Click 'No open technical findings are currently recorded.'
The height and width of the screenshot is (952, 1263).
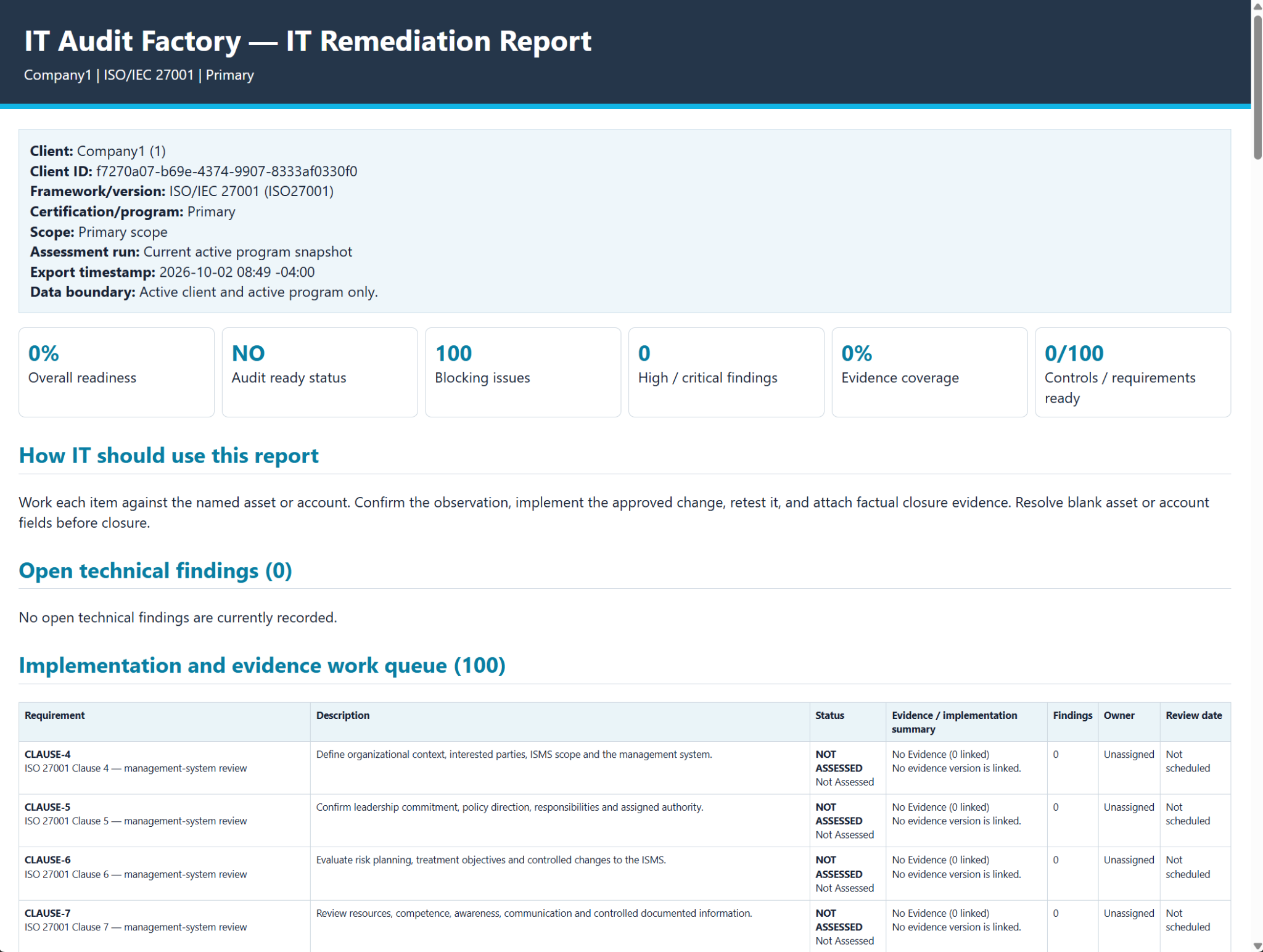pos(178,617)
